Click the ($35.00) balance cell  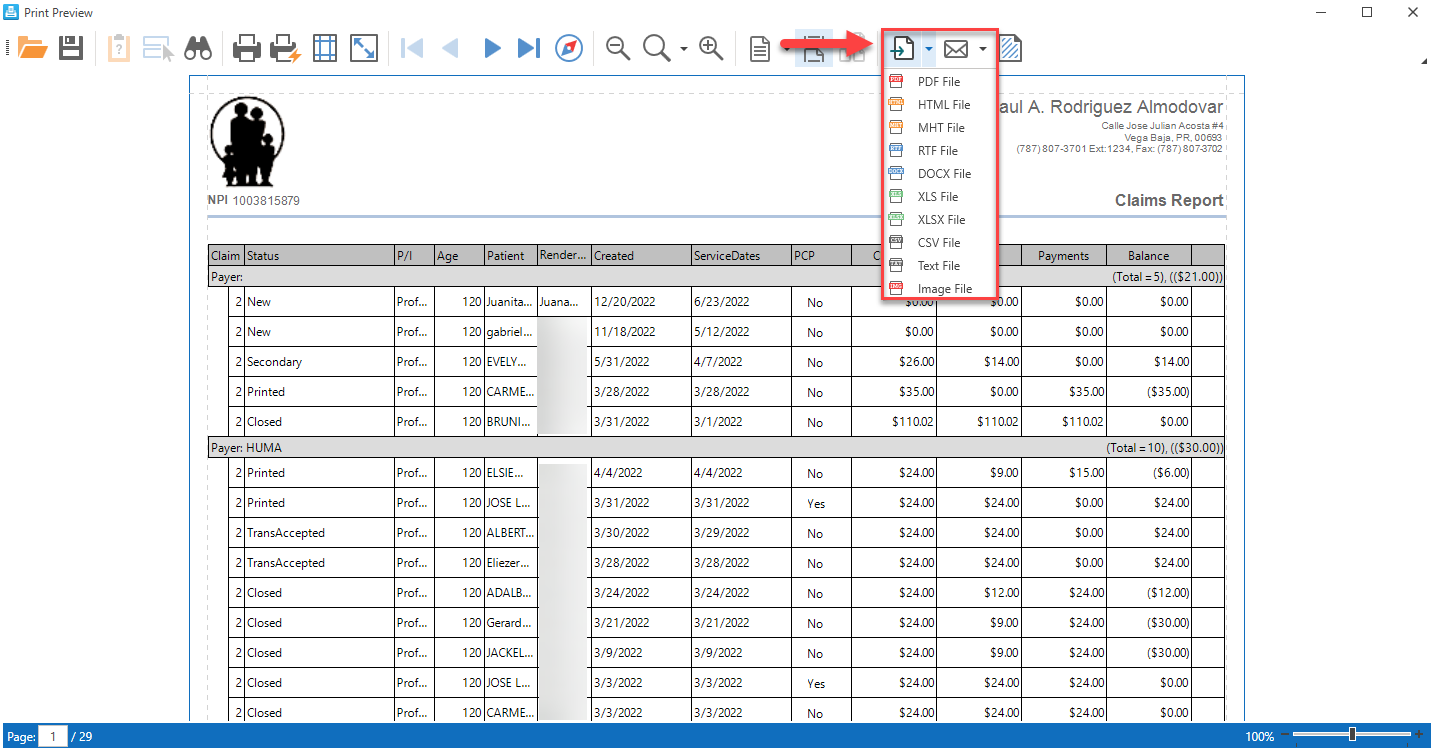click(x=1148, y=392)
